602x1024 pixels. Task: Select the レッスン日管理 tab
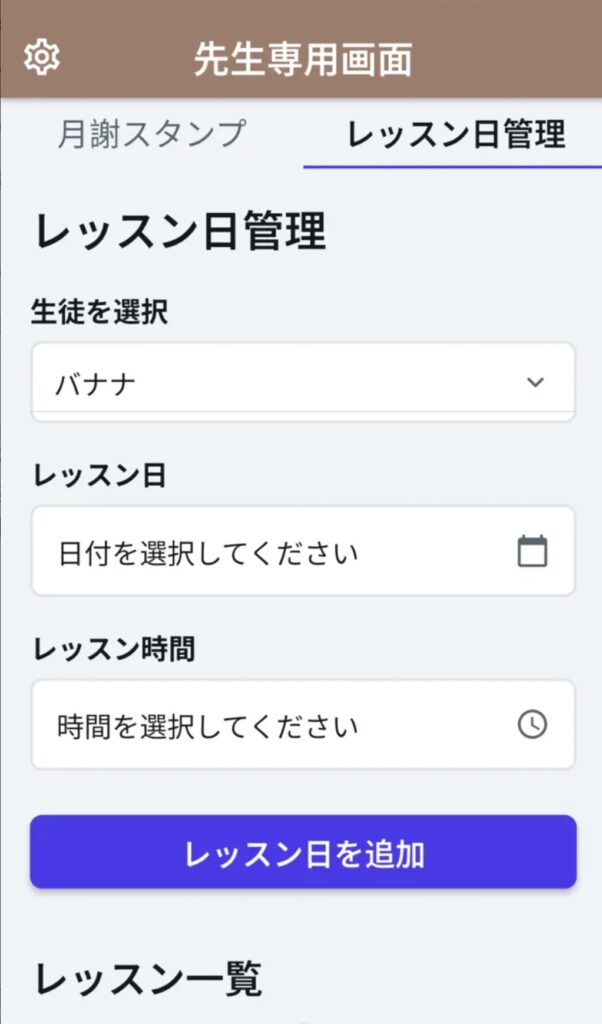point(456,134)
